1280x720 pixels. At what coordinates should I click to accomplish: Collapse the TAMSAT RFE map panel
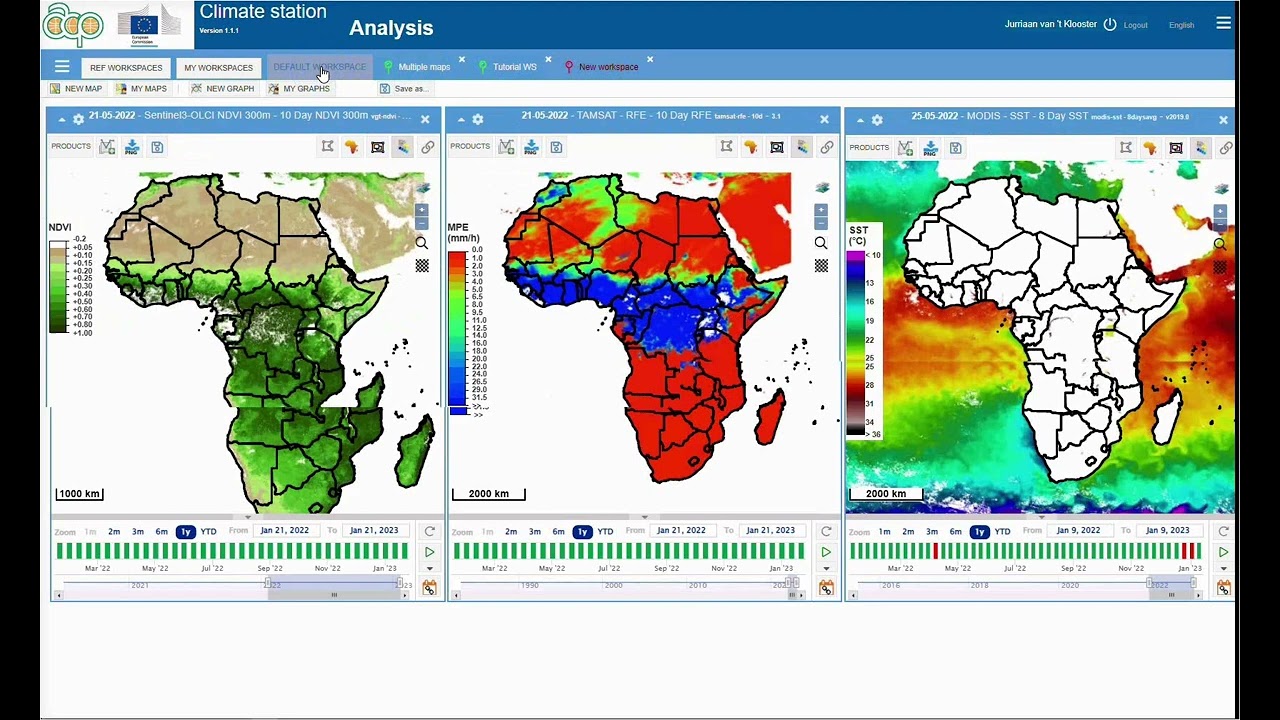[x=461, y=119]
